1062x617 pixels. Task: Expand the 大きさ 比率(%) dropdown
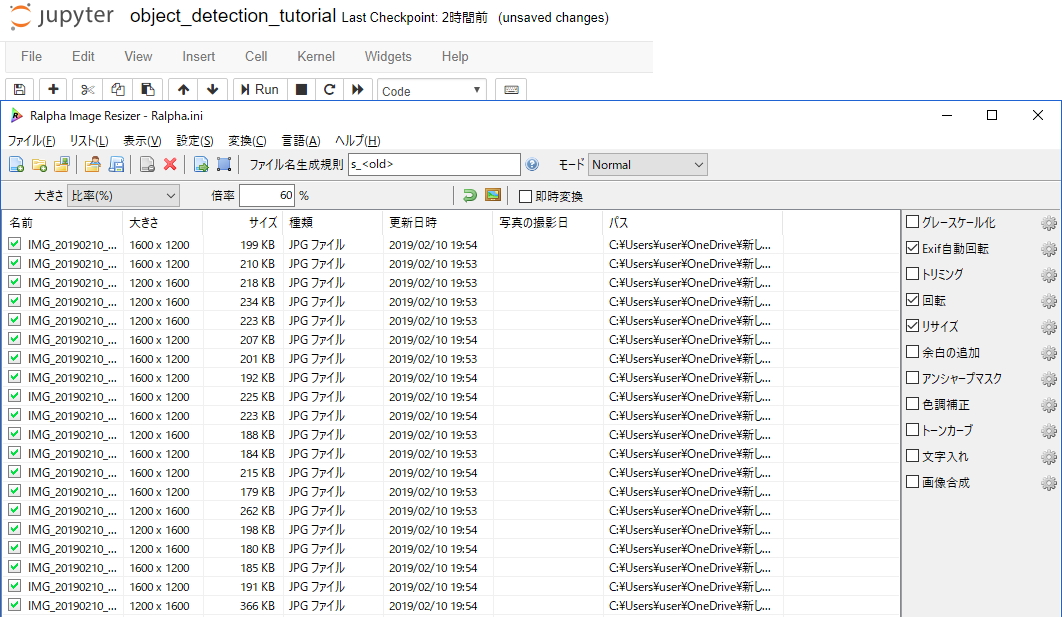click(123, 196)
